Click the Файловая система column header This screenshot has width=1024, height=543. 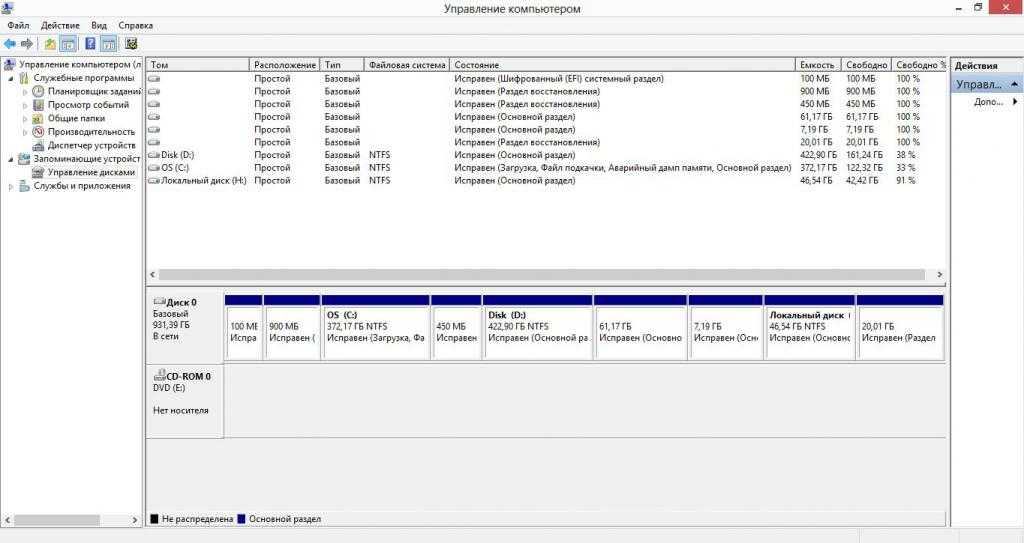406,65
